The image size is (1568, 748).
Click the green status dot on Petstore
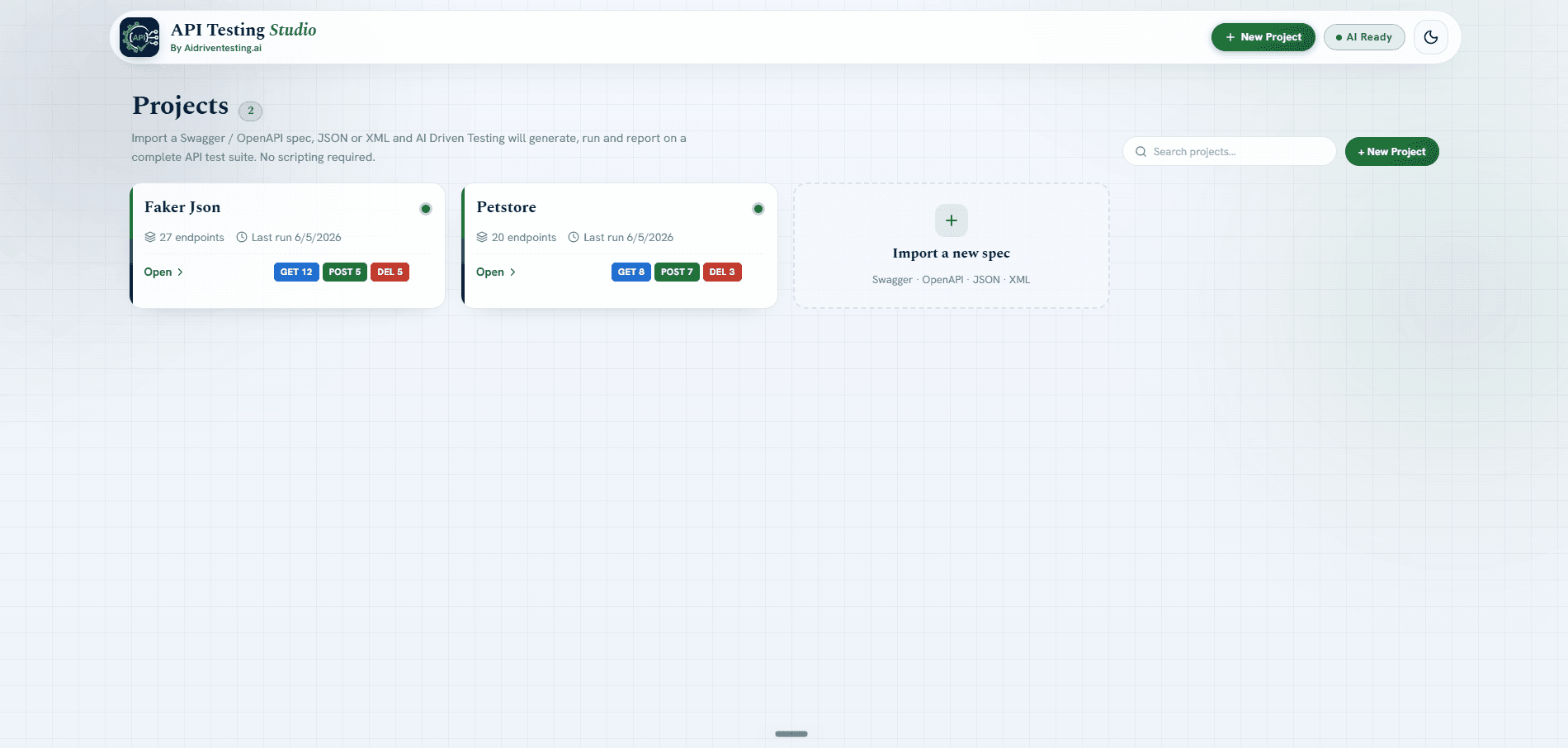758,209
